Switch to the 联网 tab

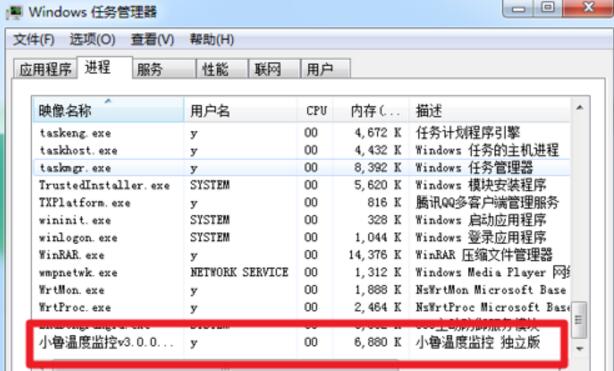[x=274, y=70]
